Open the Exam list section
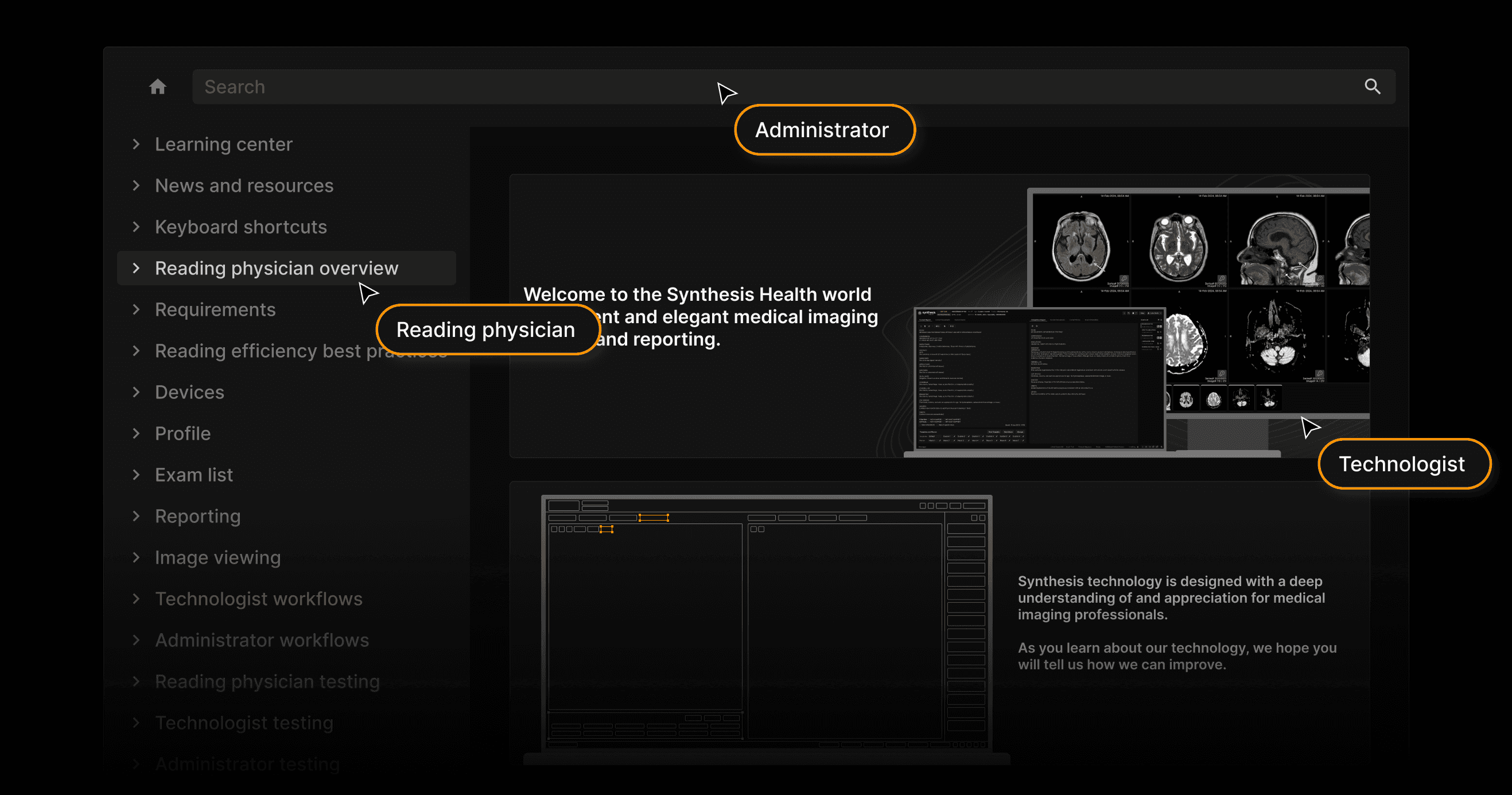The width and height of the screenshot is (1512, 795). 194,474
